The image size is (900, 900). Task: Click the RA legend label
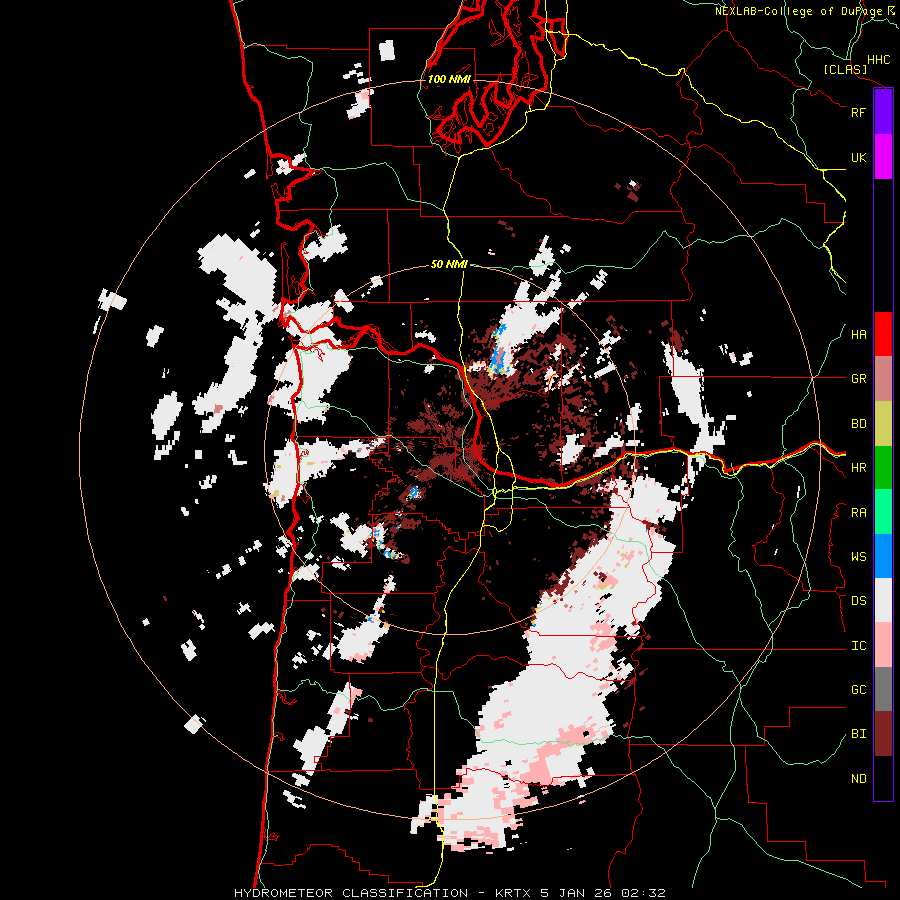point(858,513)
